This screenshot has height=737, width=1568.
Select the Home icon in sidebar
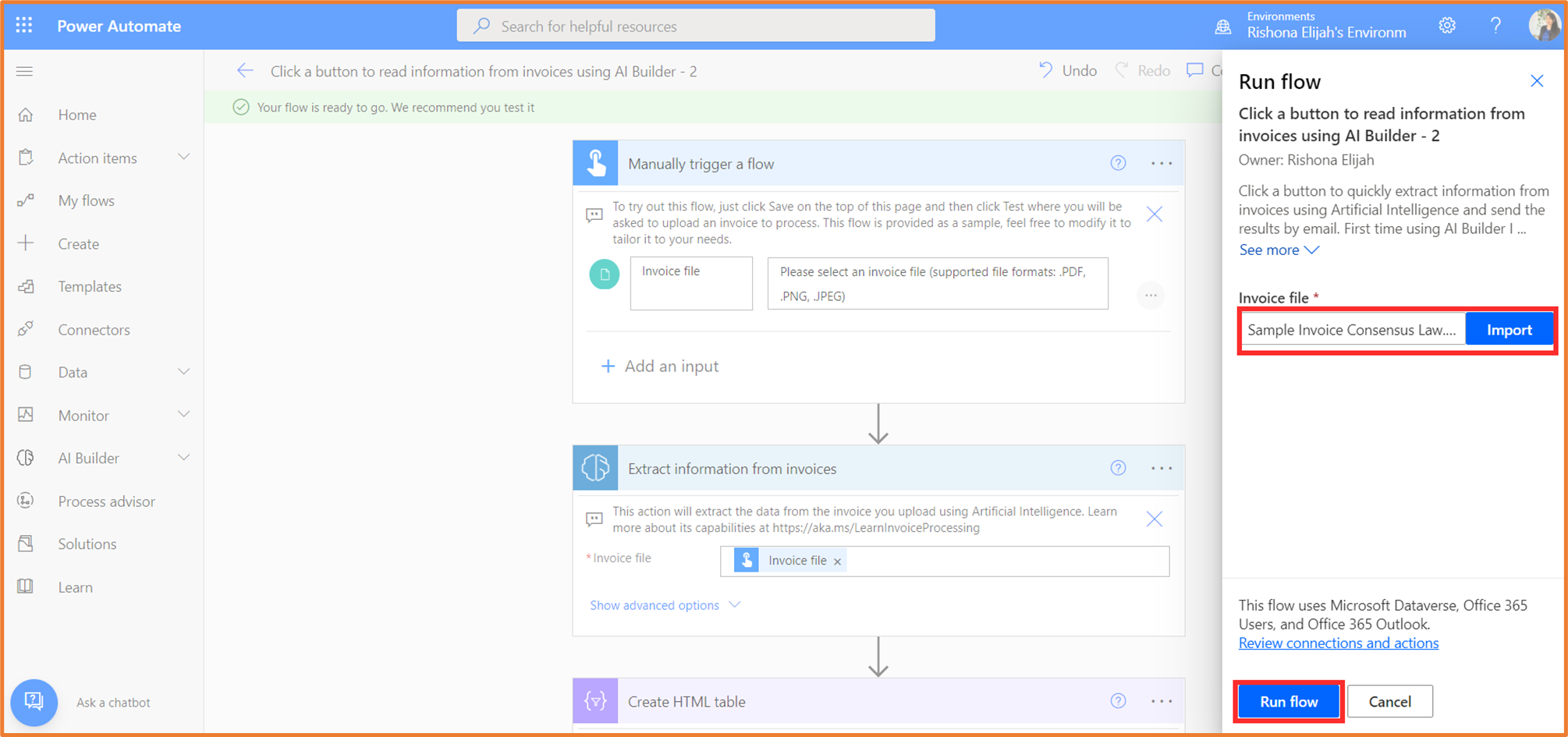(26, 114)
